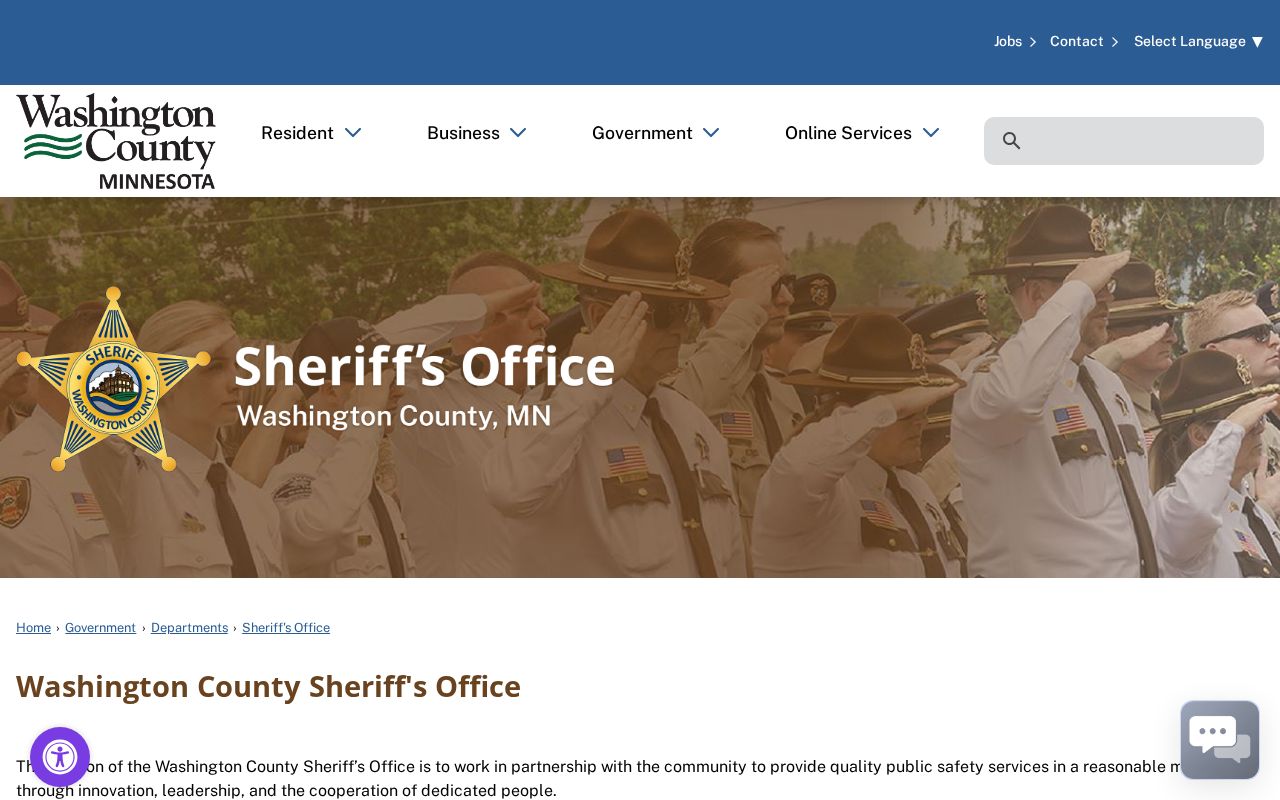
Task: Click the Washington County Minnesota logo
Action: pyautogui.click(x=116, y=141)
